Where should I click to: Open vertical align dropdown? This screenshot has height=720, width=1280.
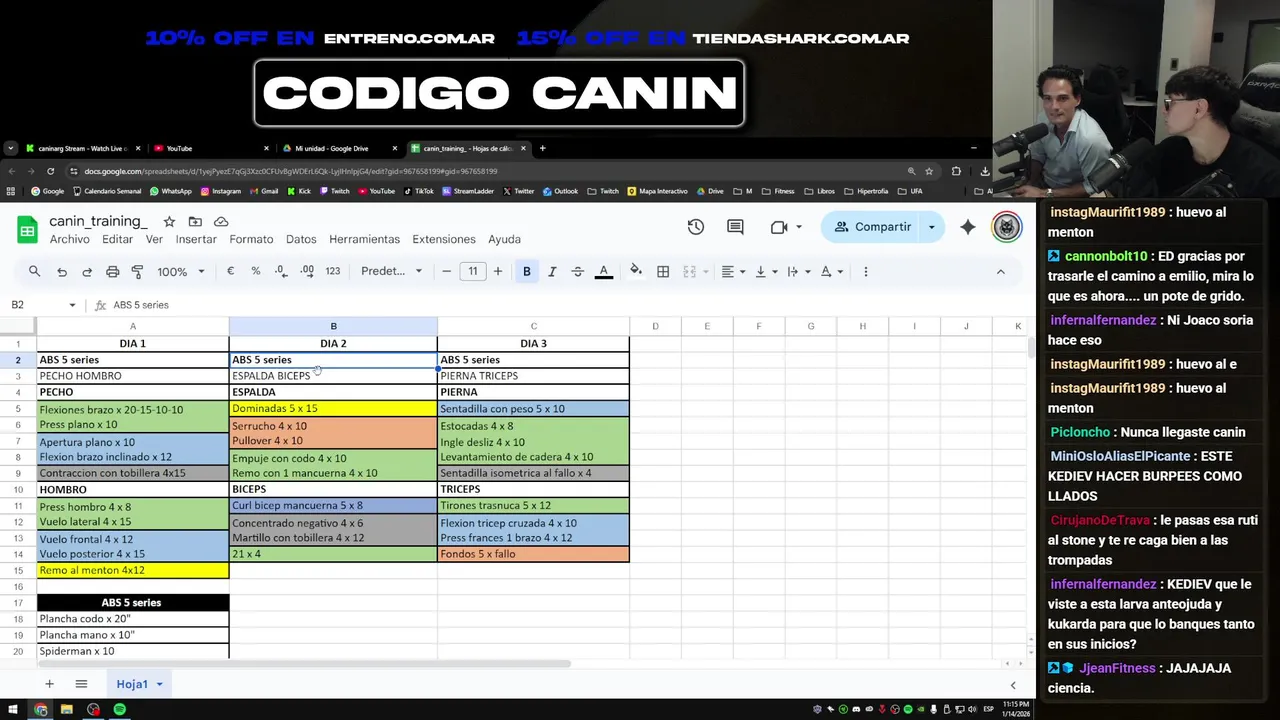[x=765, y=271]
